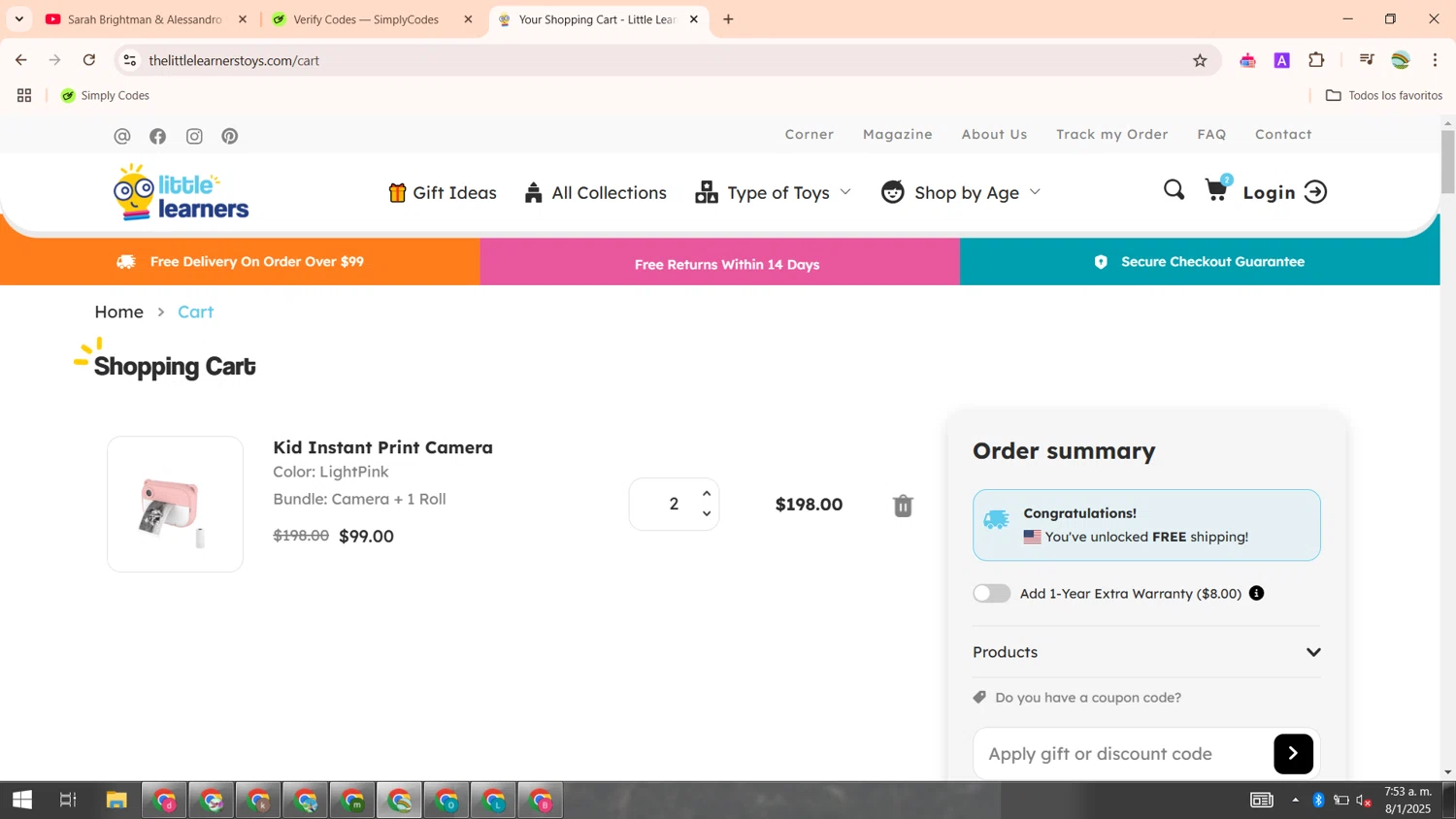Screen dimensions: 1456x819
Task: Open Task View on the taskbar
Action: [x=68, y=800]
